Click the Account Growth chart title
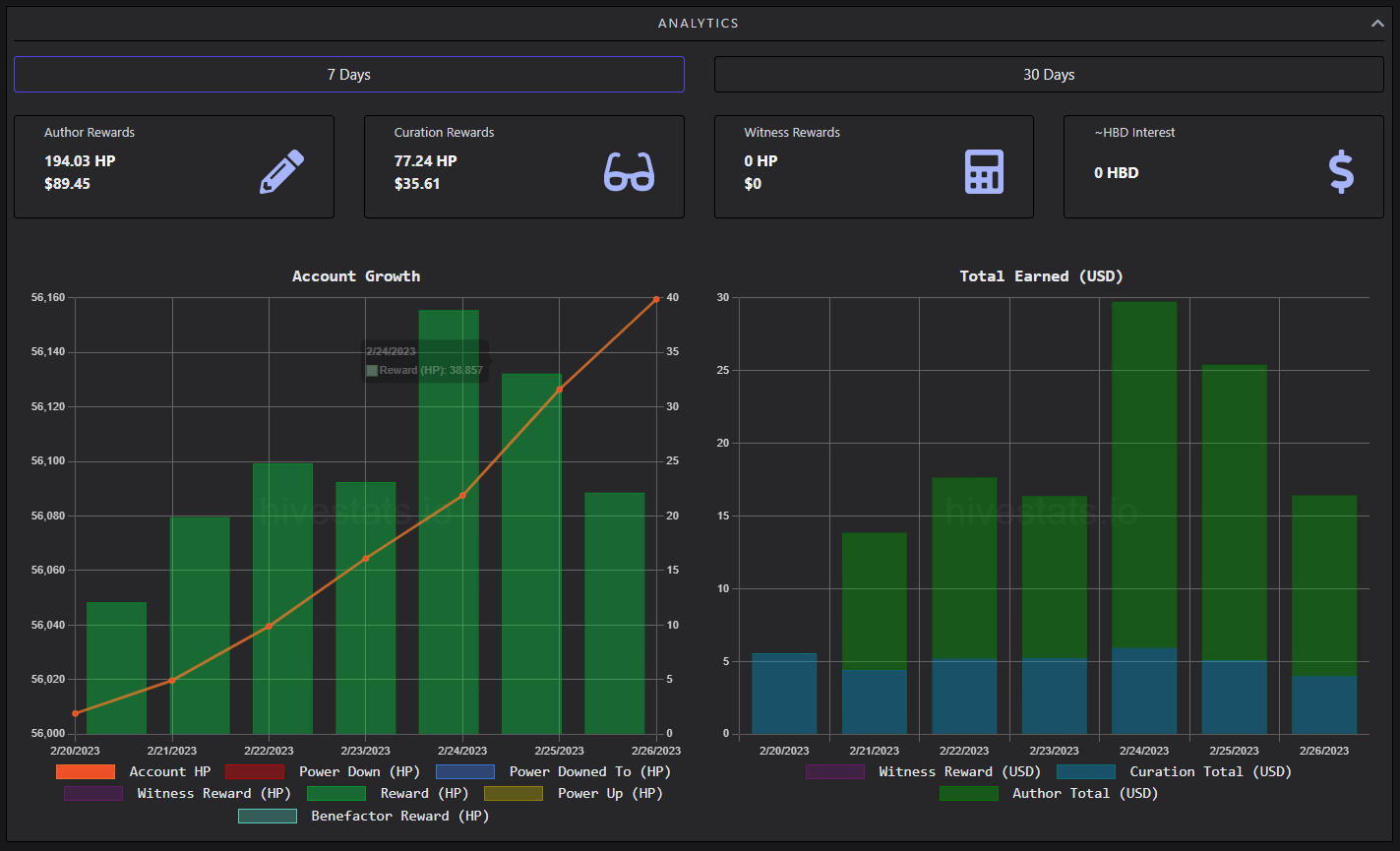Image resolution: width=1400 pixels, height=851 pixels. (356, 276)
